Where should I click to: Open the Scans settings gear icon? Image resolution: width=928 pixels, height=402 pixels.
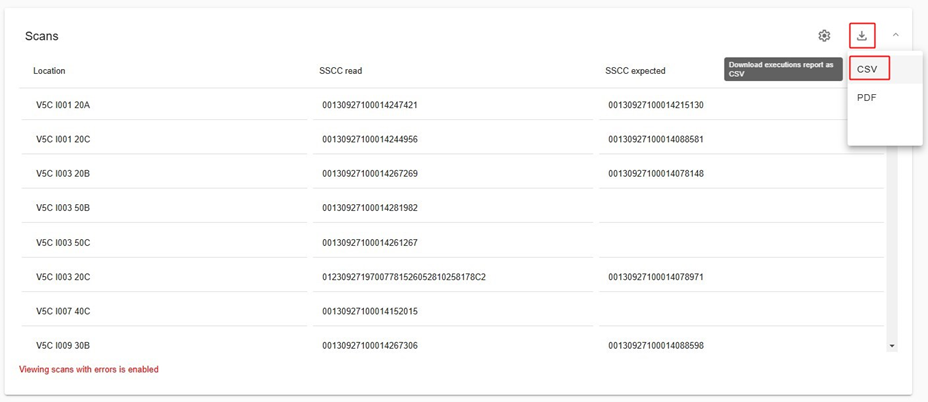click(824, 36)
